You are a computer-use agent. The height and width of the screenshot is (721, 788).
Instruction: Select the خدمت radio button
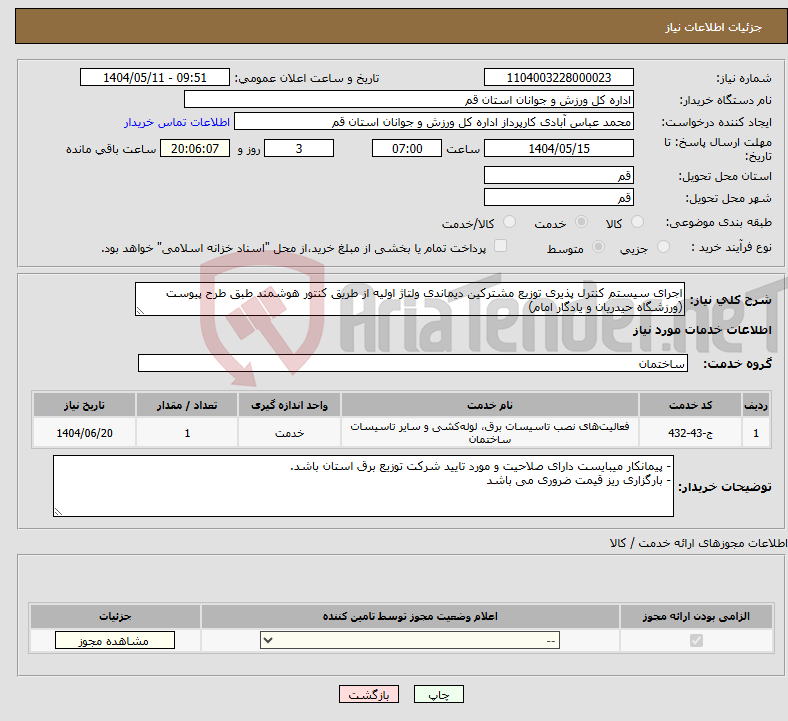click(581, 222)
